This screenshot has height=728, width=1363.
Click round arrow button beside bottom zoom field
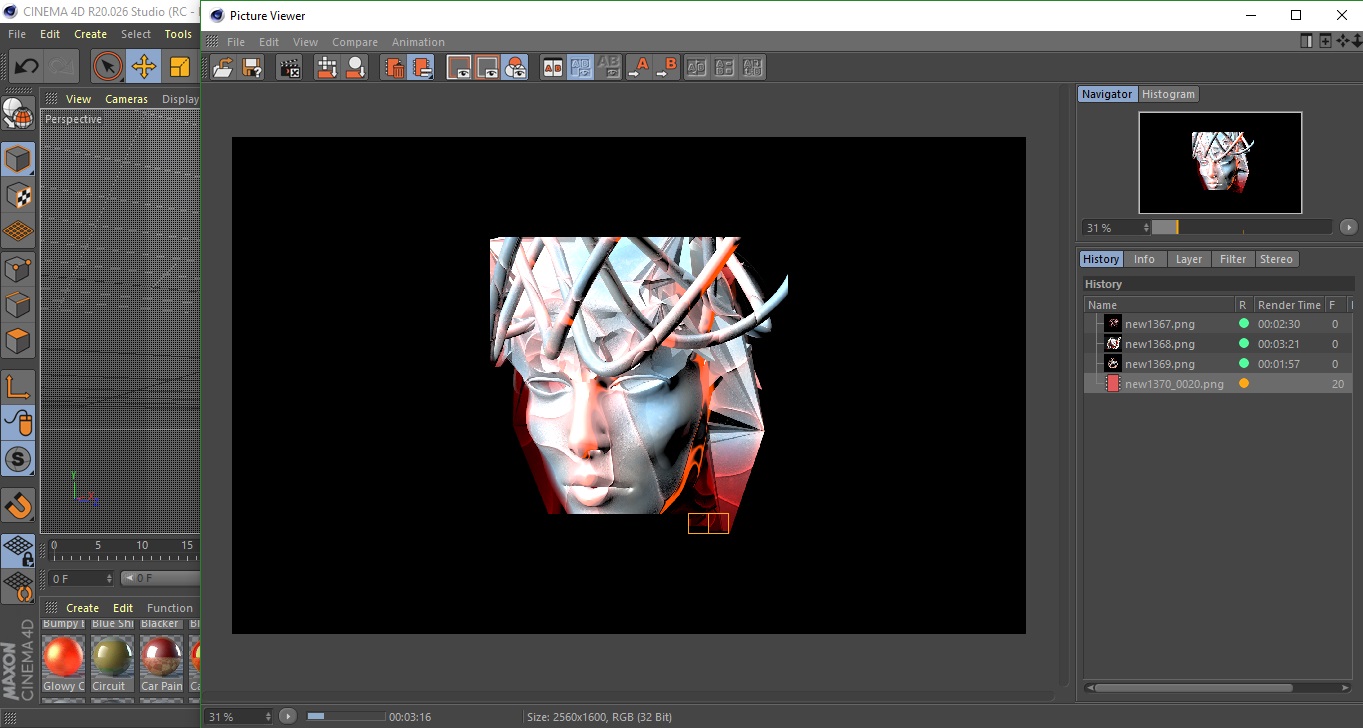(x=288, y=717)
